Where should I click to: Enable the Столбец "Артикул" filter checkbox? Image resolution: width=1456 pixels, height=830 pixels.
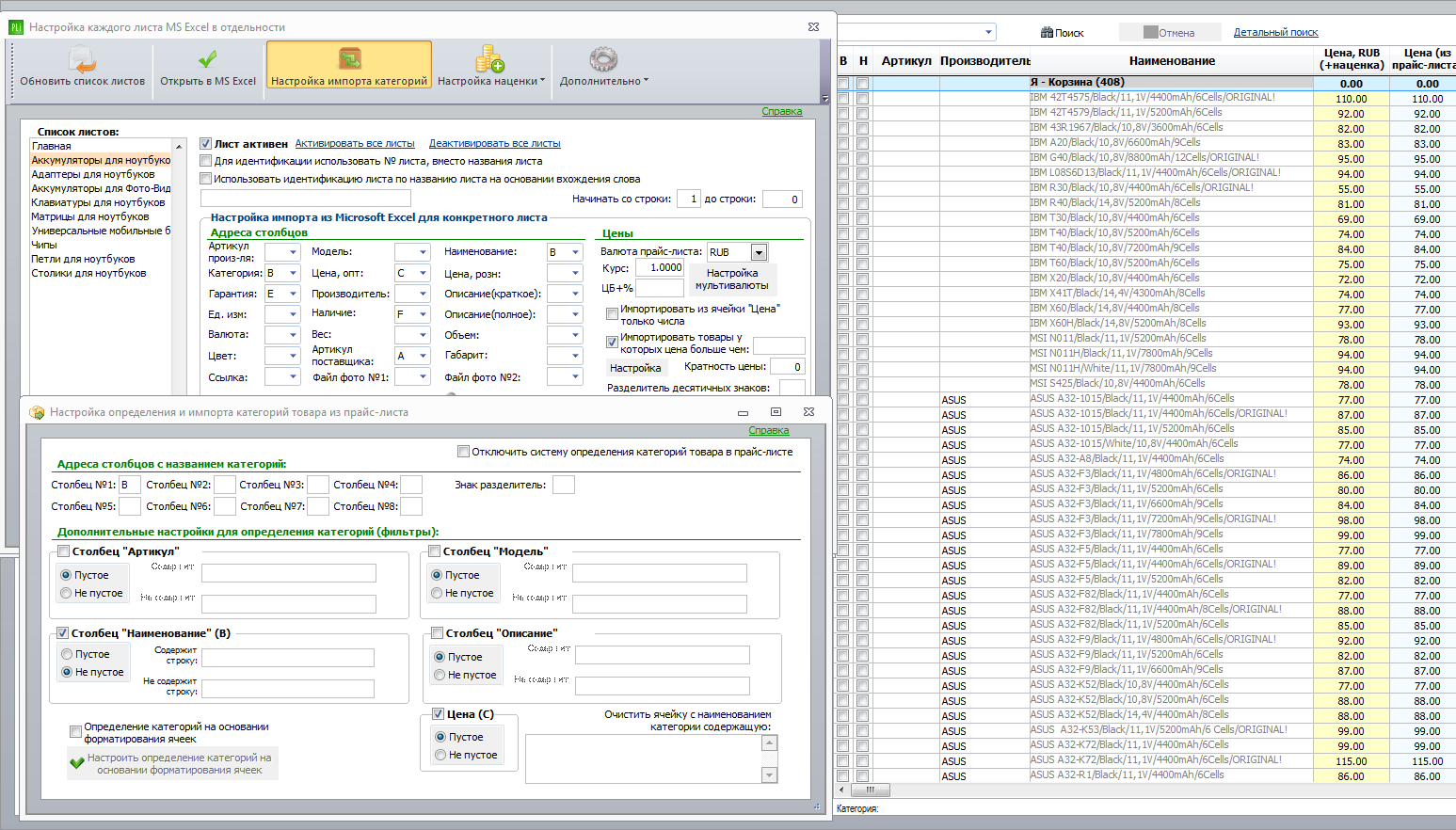click(64, 551)
